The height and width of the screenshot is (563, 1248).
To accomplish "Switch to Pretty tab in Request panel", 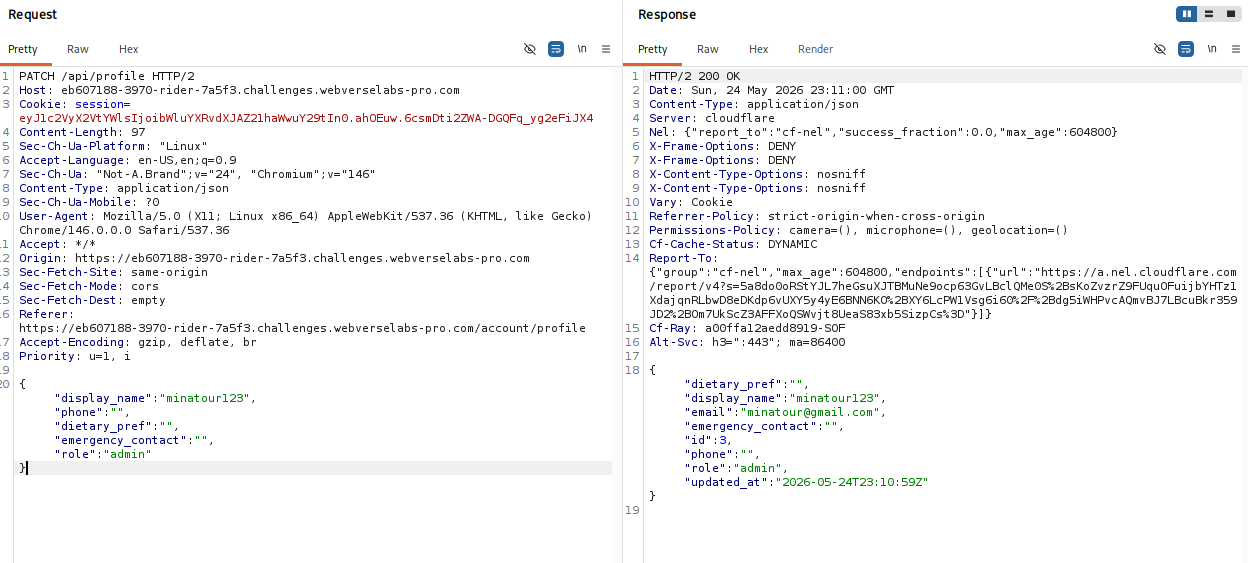I will click(x=23, y=49).
